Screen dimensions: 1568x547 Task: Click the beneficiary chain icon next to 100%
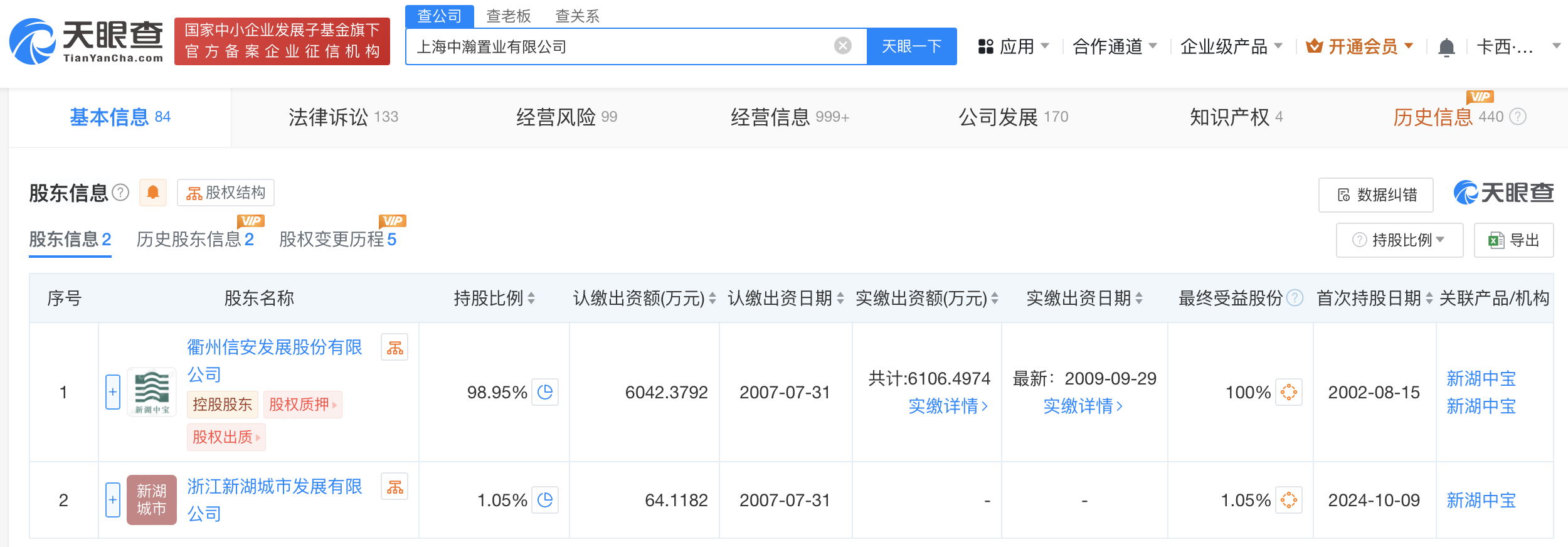[1289, 392]
